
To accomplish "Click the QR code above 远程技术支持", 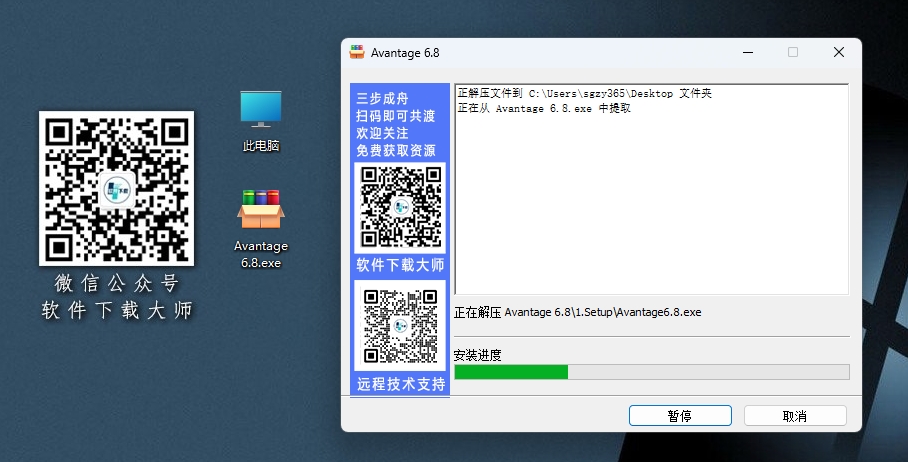I will pos(400,325).
